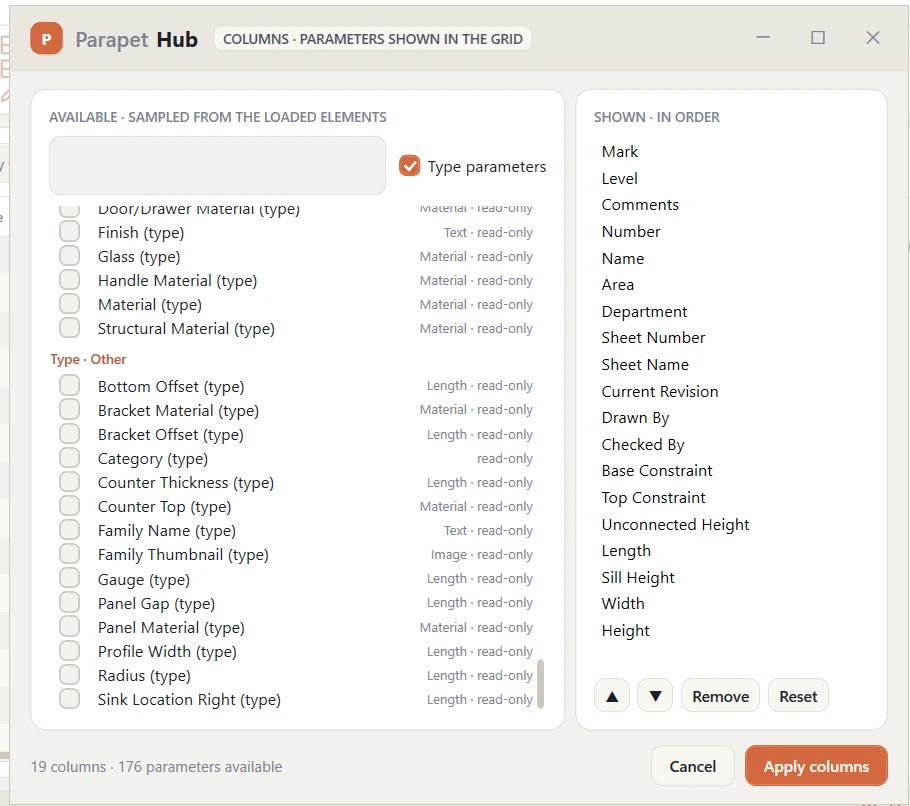The width and height of the screenshot is (910, 806).
Task: Pick Name in the shown list
Action: (x=623, y=258)
